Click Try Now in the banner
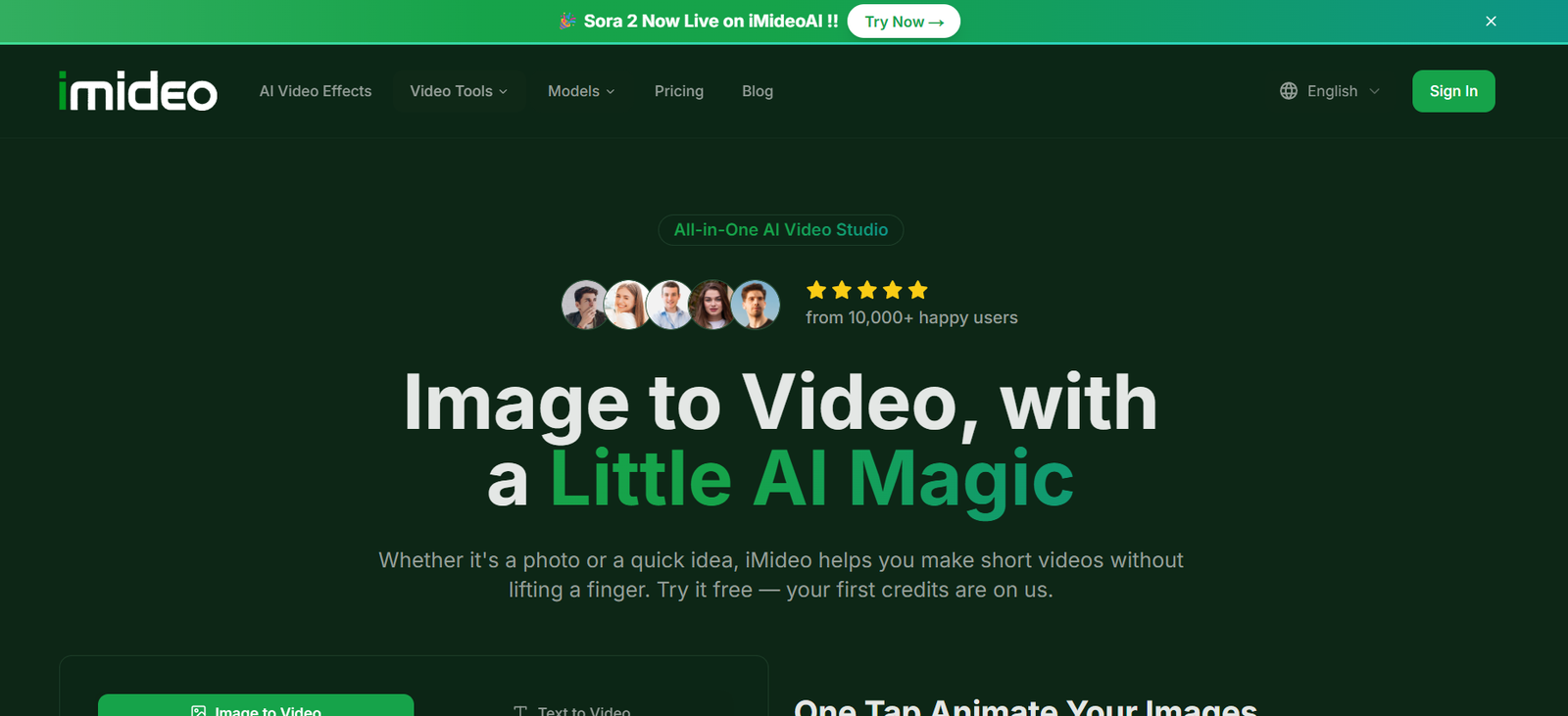Screen dimensions: 1568x716 pos(904,22)
